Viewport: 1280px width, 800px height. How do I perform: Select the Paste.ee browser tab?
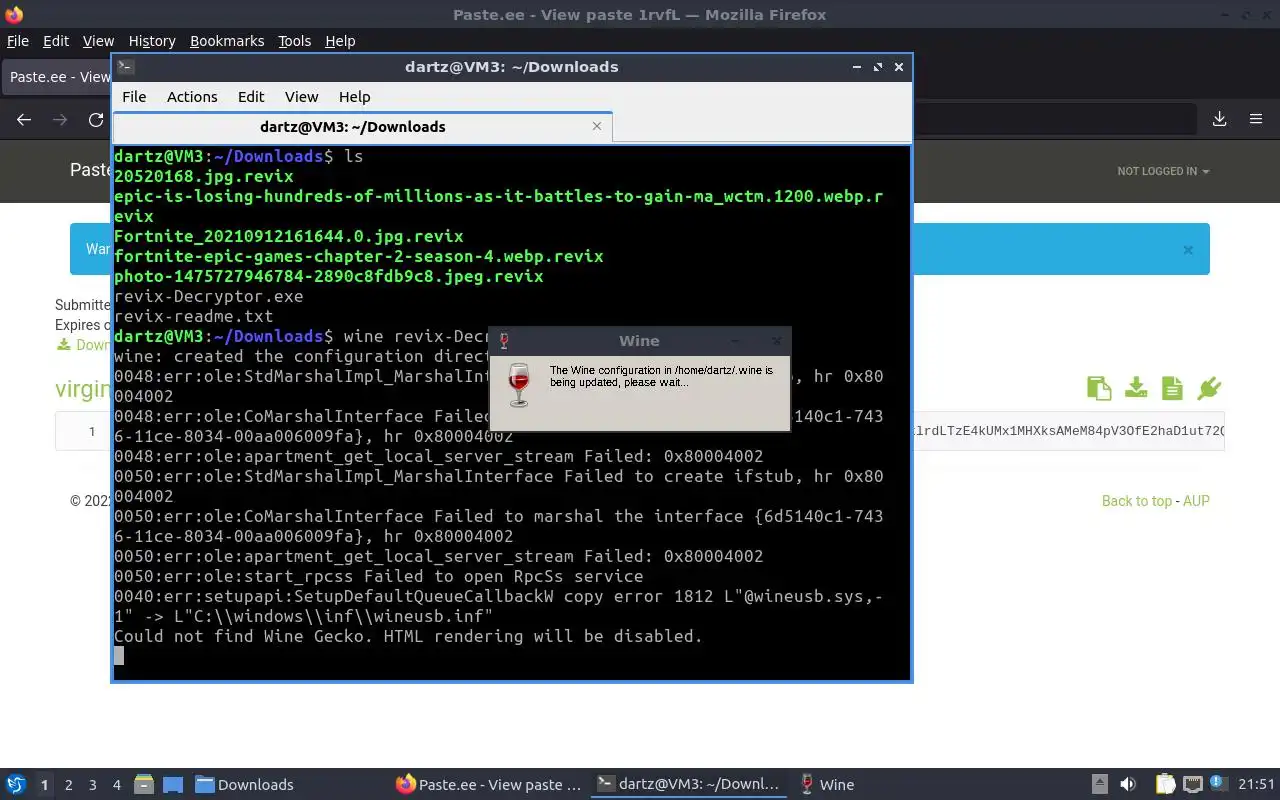pos(58,77)
